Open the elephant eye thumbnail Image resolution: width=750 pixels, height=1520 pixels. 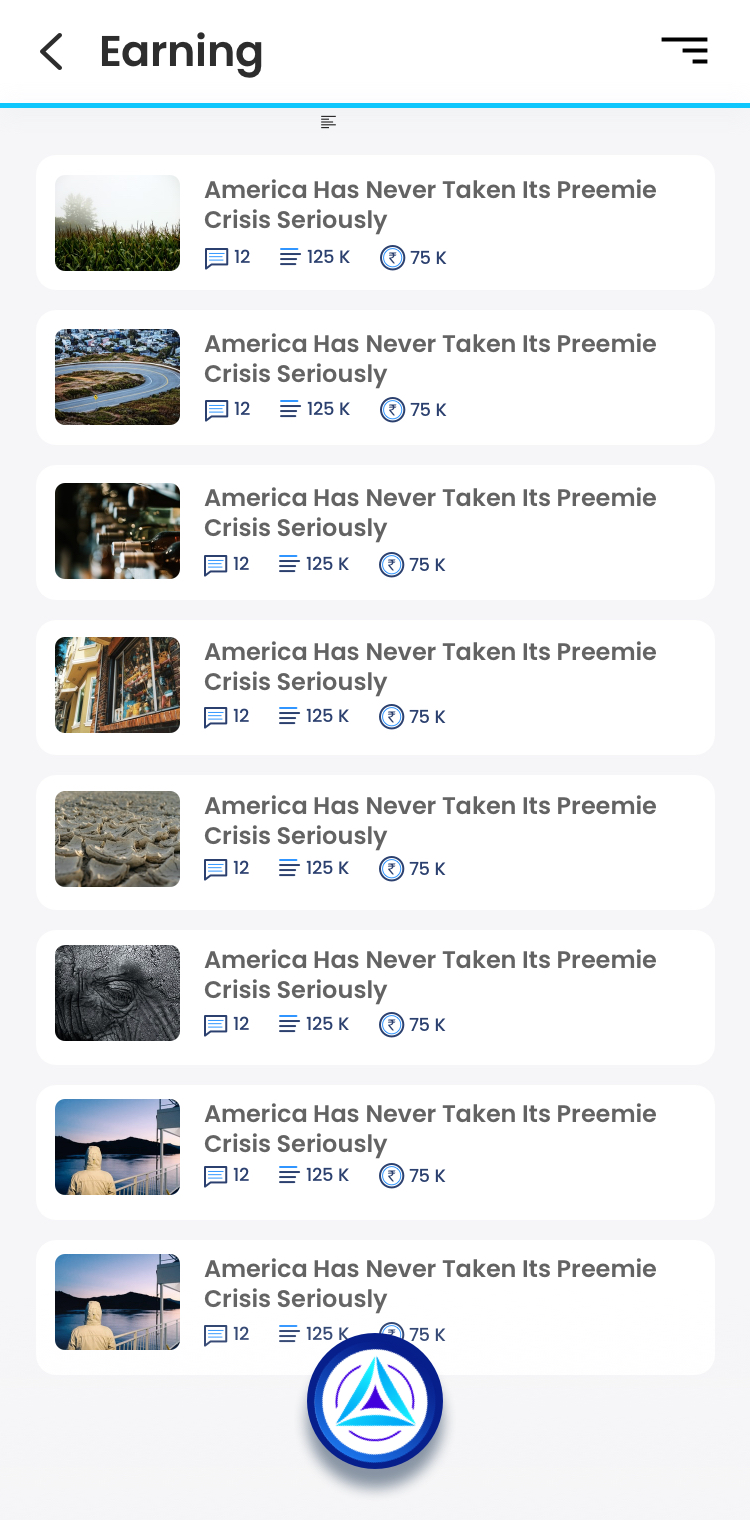click(117, 993)
